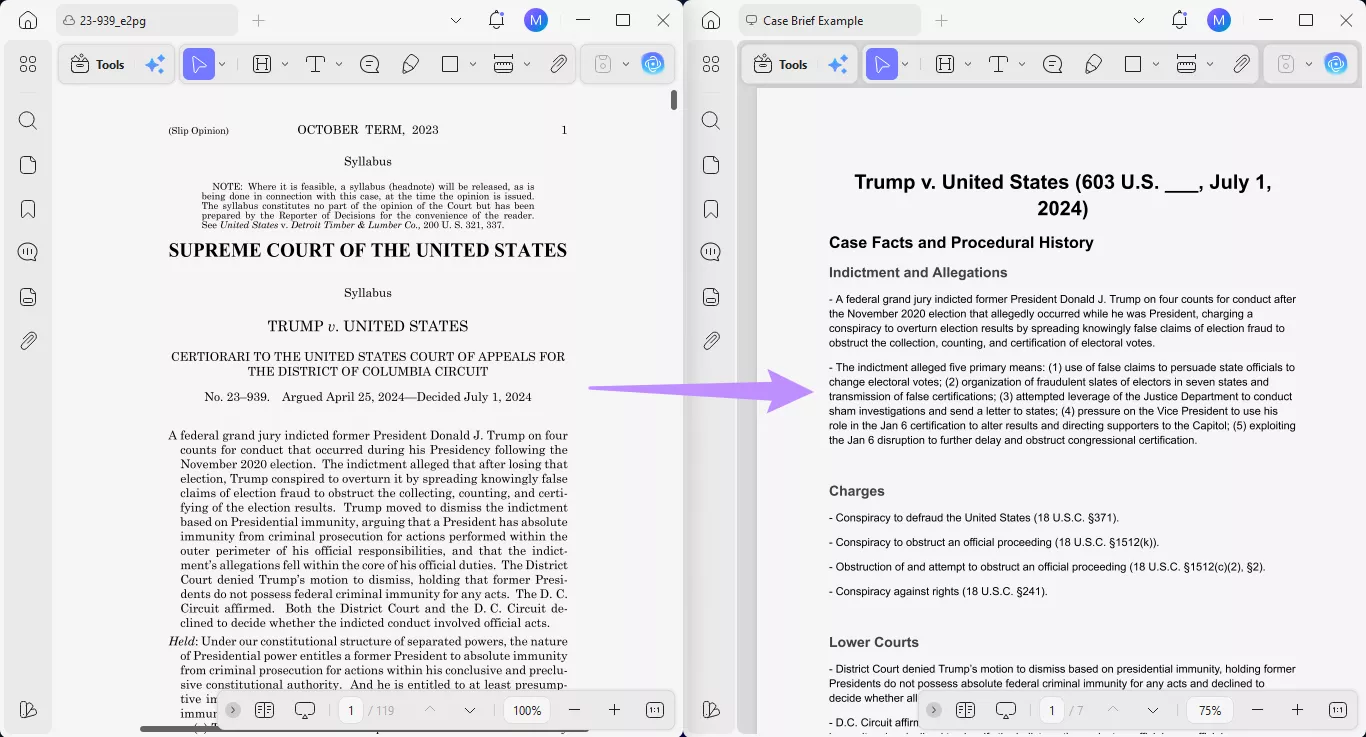Open the thumbnail grid icon in left window

pyautogui.click(x=28, y=64)
